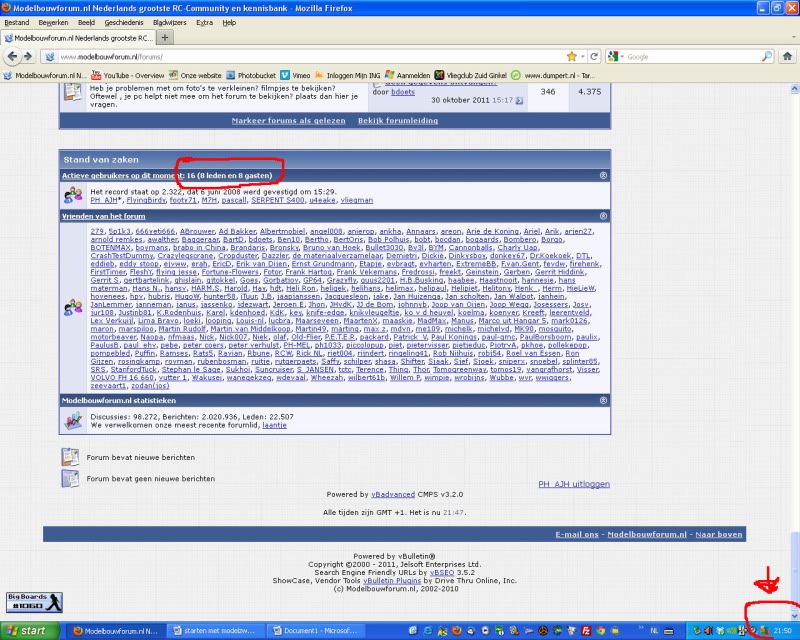Open the Windows start button
This screenshot has height=640, width=800.
click(29, 631)
